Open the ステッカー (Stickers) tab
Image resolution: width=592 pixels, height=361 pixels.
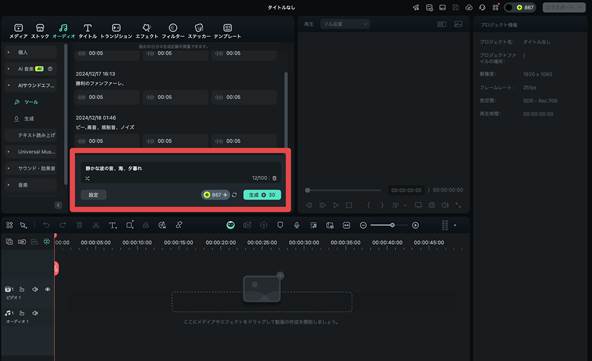pos(199,31)
